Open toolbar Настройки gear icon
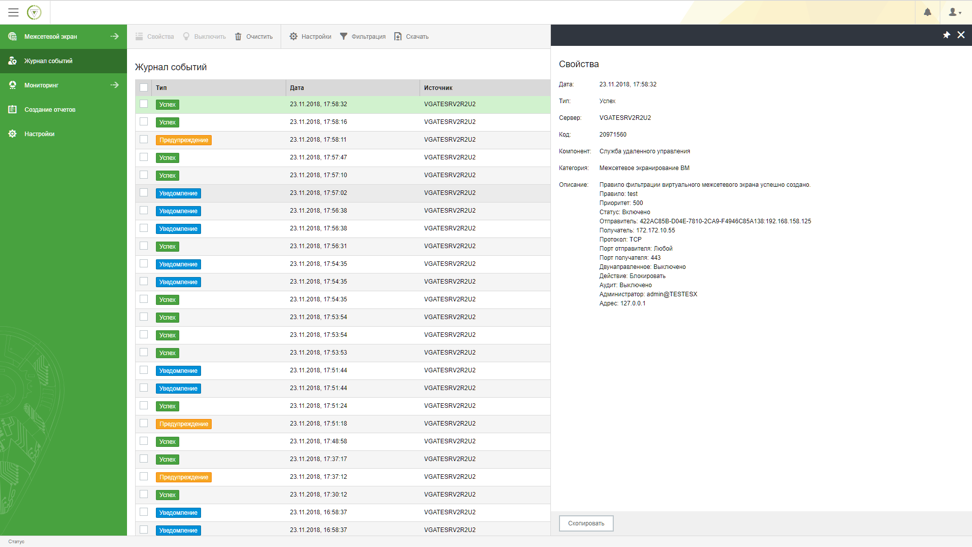 click(x=293, y=37)
